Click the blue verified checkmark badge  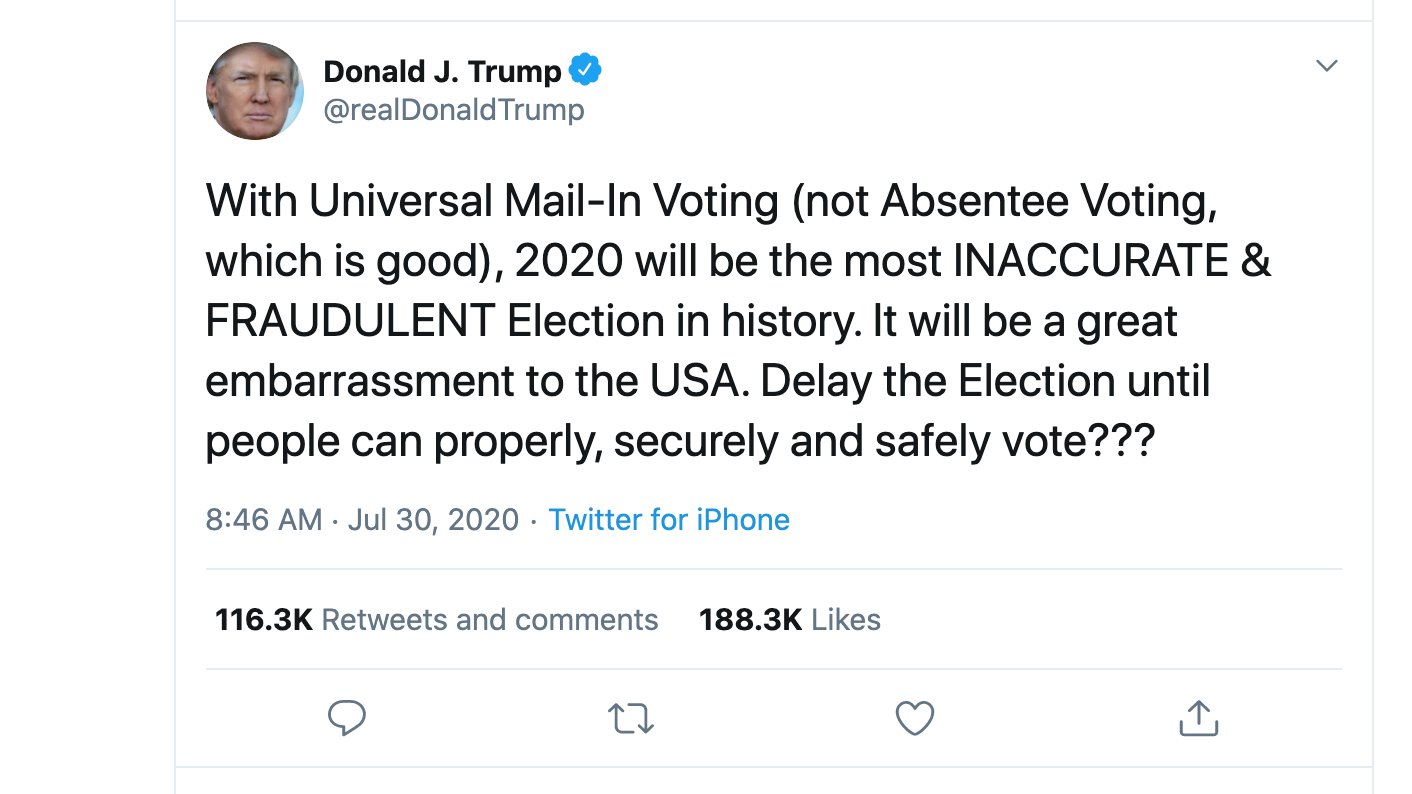pos(585,71)
